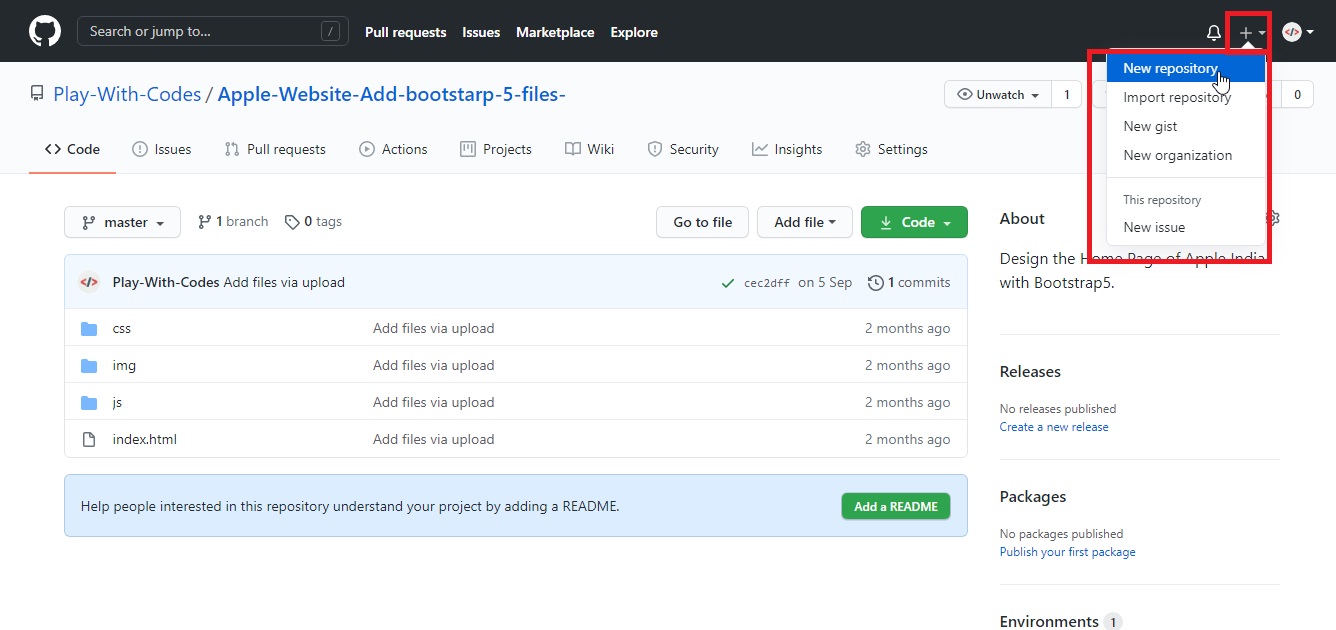Click "2 months ago" in the index.html row
1336x630 pixels.
pyautogui.click(x=908, y=439)
